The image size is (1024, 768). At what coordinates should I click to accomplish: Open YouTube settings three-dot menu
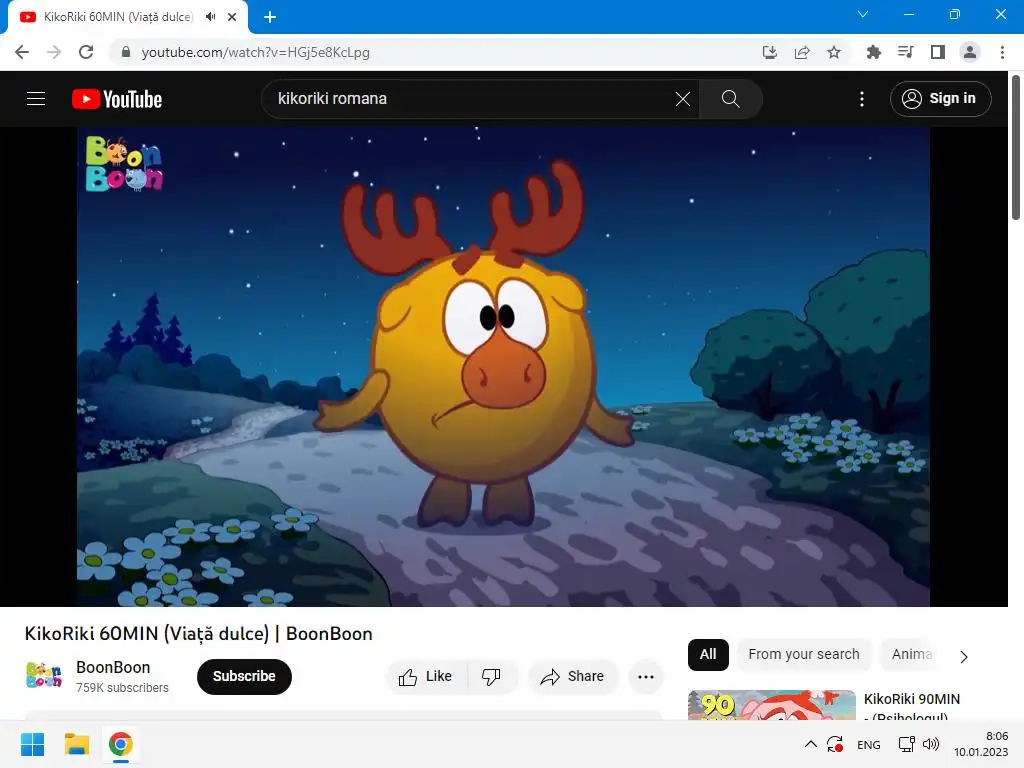coord(862,99)
